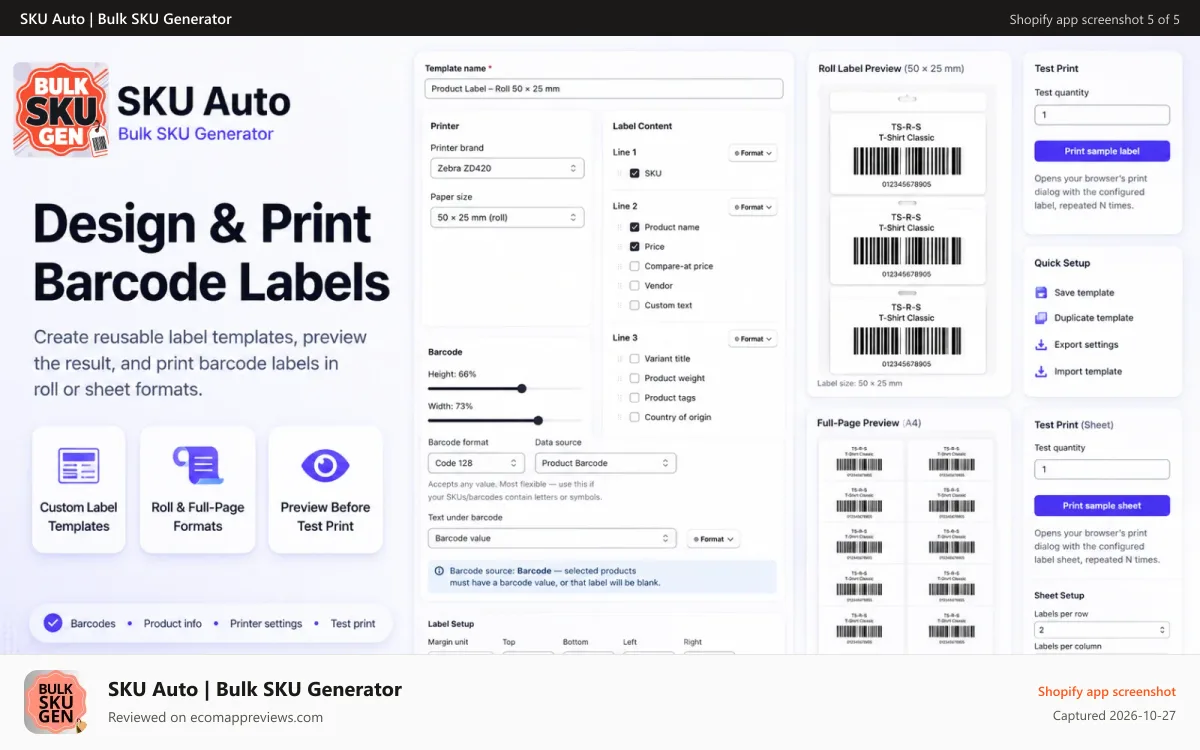Click the Barcodes feature tag
Image resolution: width=1200 pixels, height=750 pixels.
pyautogui.click(x=93, y=623)
